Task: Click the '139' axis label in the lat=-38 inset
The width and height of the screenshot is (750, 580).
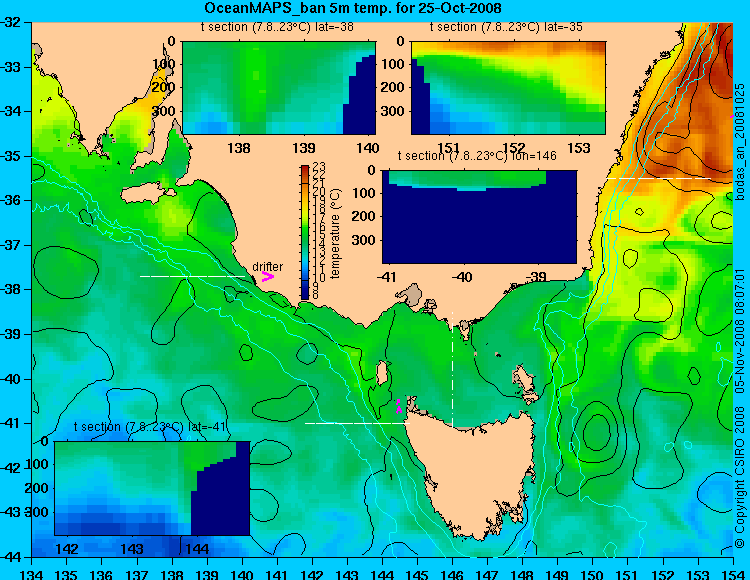Action: coord(304,148)
